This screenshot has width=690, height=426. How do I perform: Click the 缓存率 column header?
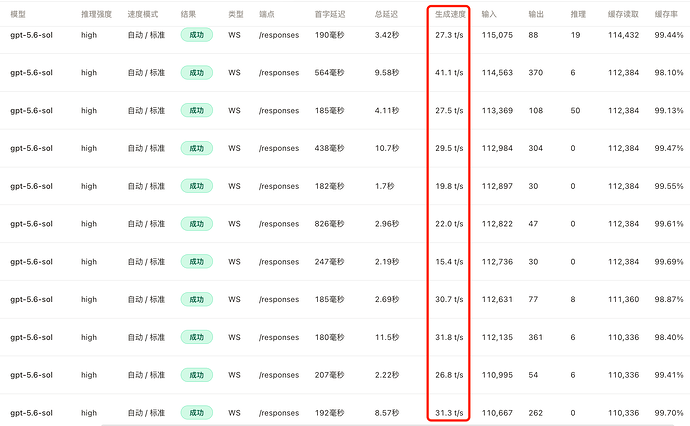[666, 15]
